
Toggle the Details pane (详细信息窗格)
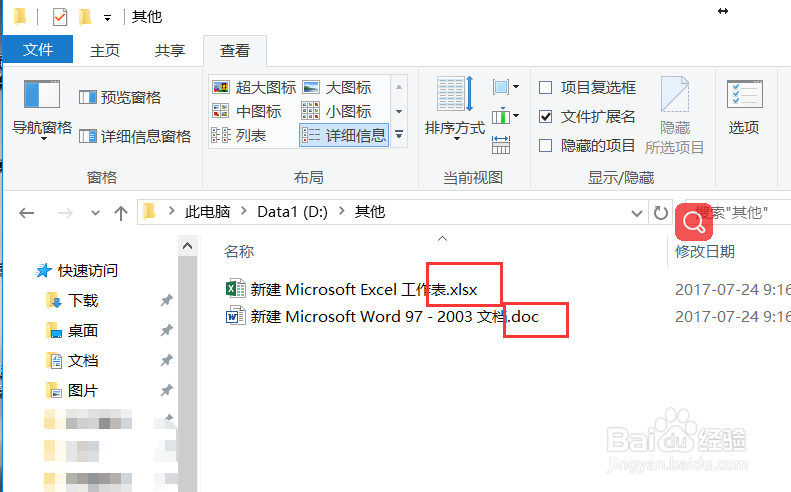click(135, 136)
